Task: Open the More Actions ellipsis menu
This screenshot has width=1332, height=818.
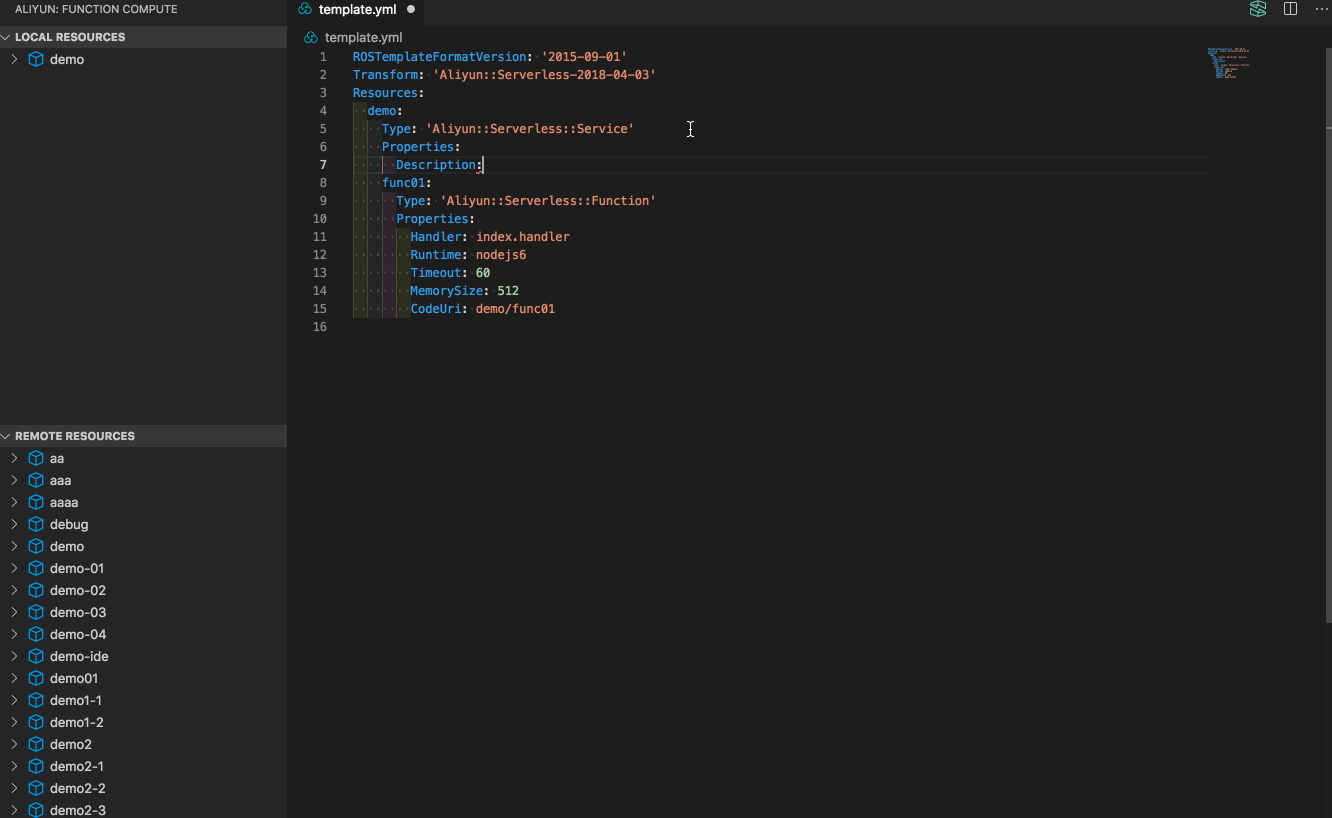Action: (x=1321, y=9)
